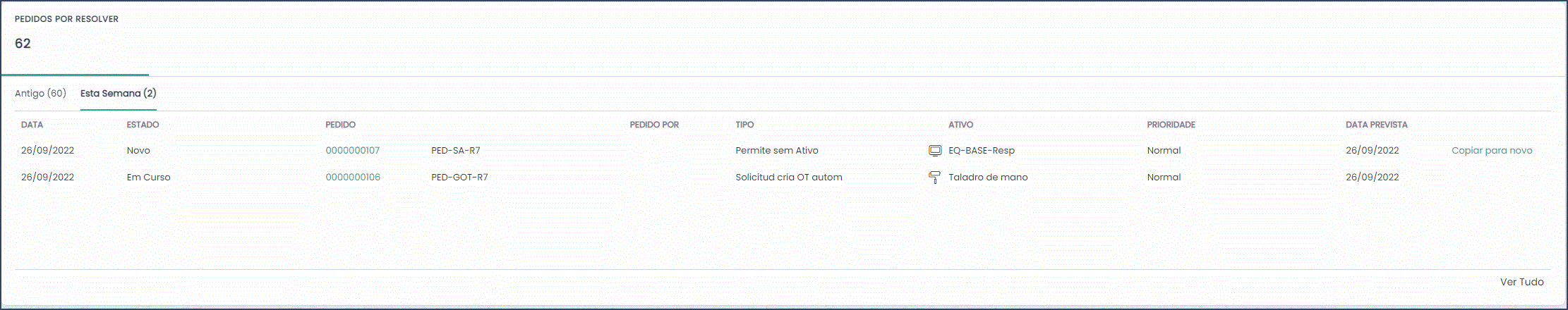Select the Esta Semana (2) tab
The width and height of the screenshot is (1568, 310).
point(119,93)
